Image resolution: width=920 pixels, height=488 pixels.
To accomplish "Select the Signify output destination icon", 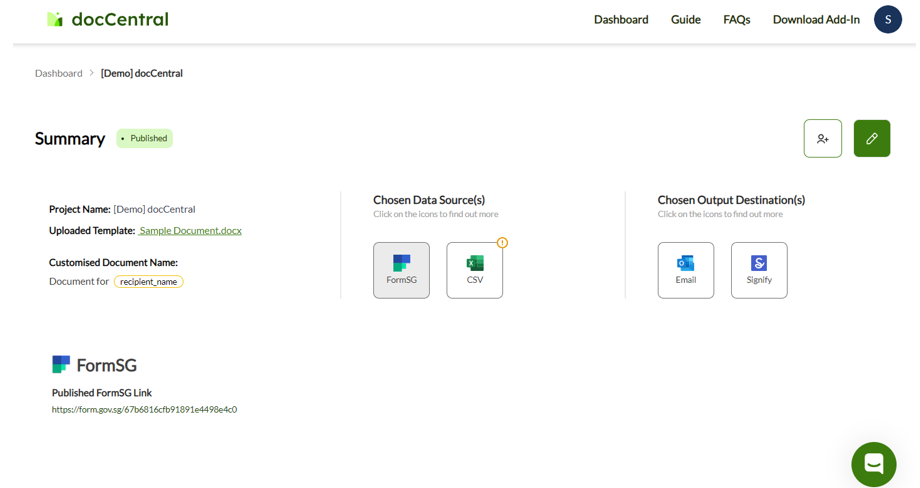I will 758,270.
